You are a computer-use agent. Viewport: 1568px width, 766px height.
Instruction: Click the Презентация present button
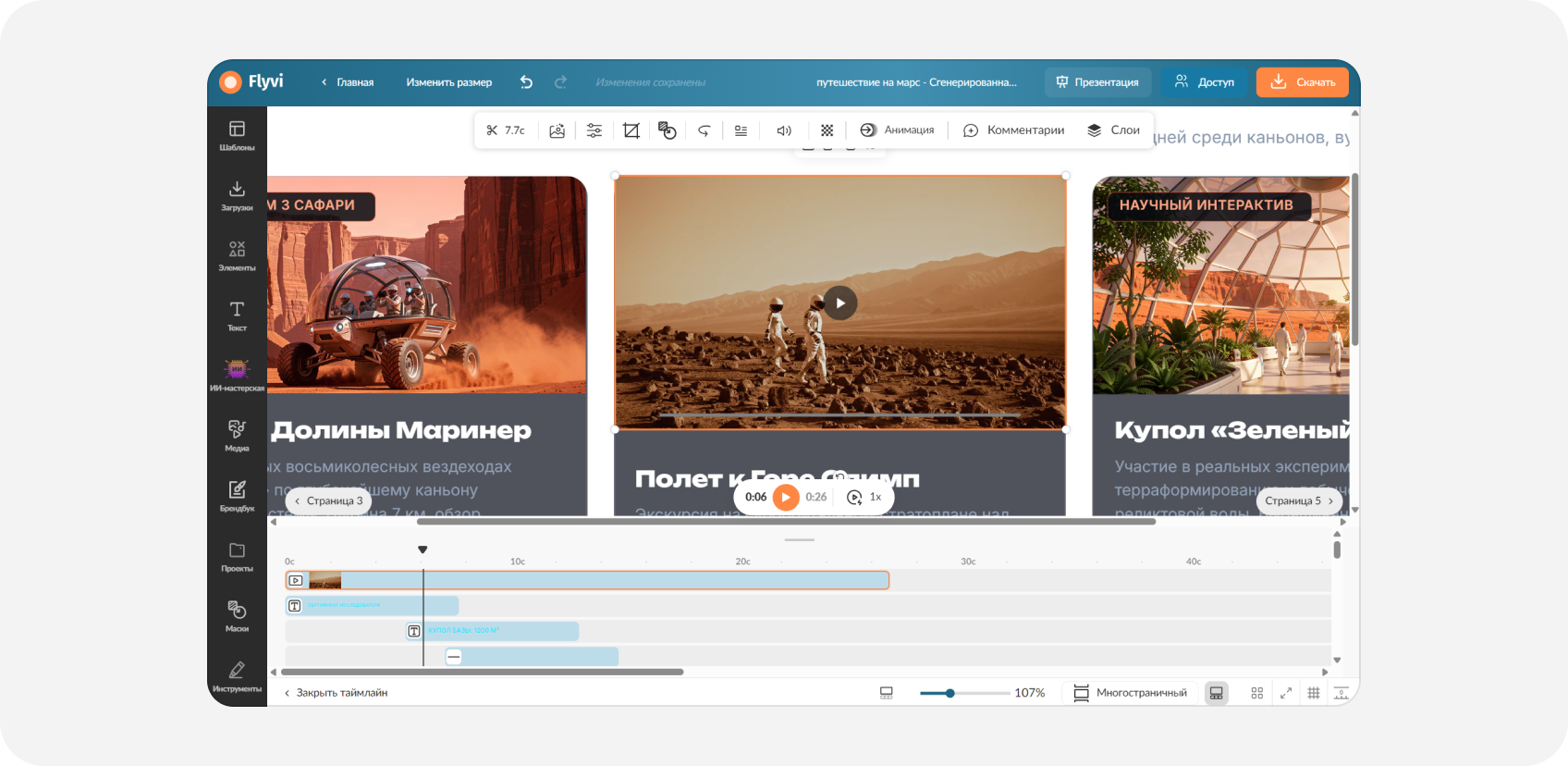point(1098,82)
